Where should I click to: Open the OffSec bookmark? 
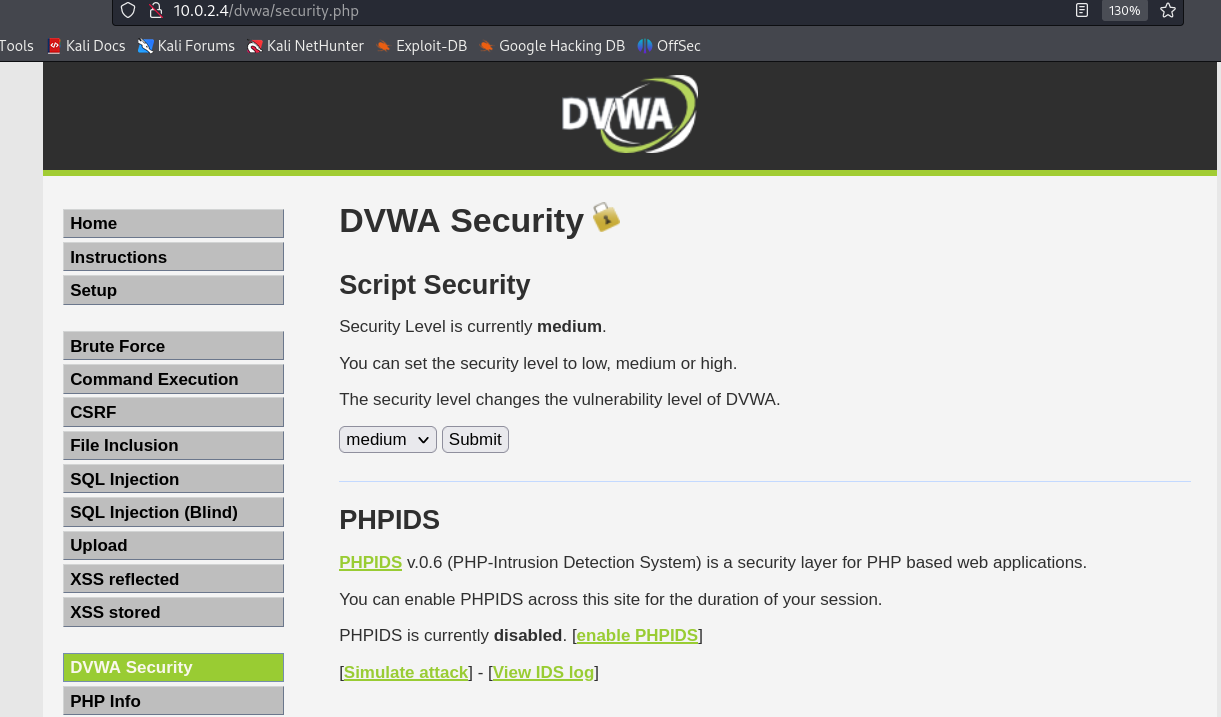pos(668,46)
